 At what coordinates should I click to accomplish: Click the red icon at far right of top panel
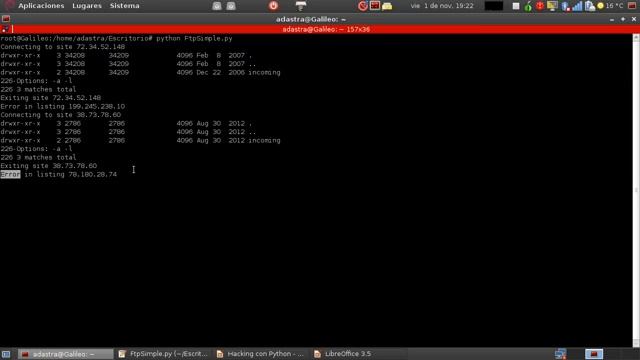click(x=632, y=6)
